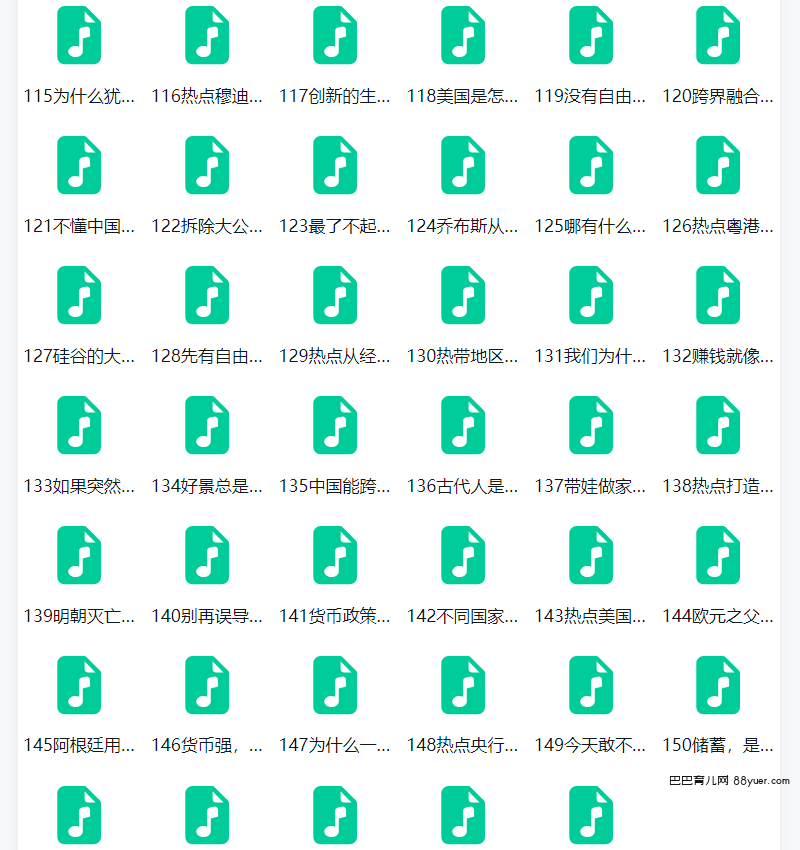Open audio file icon for 115为什么犹

click(79, 35)
